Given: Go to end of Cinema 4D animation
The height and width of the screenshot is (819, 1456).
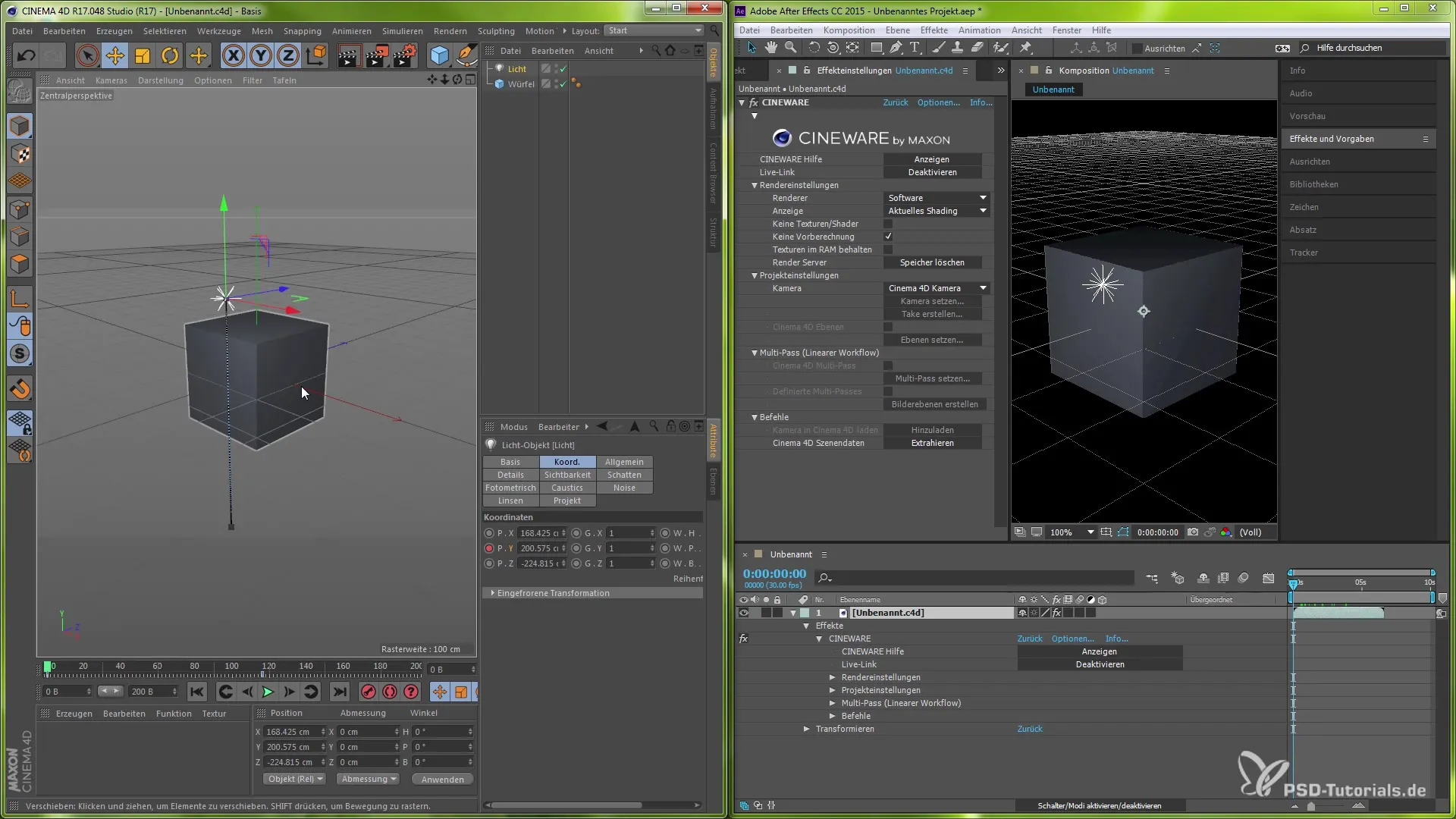Looking at the screenshot, I should [340, 692].
